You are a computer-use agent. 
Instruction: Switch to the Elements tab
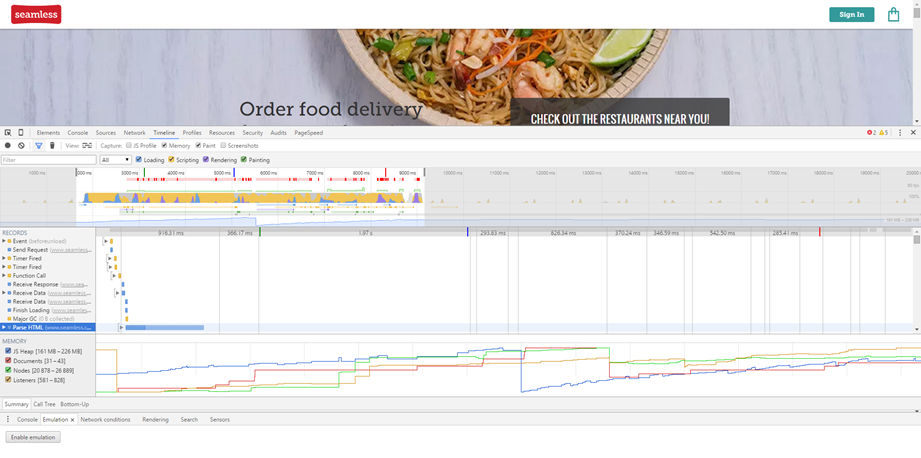point(48,133)
